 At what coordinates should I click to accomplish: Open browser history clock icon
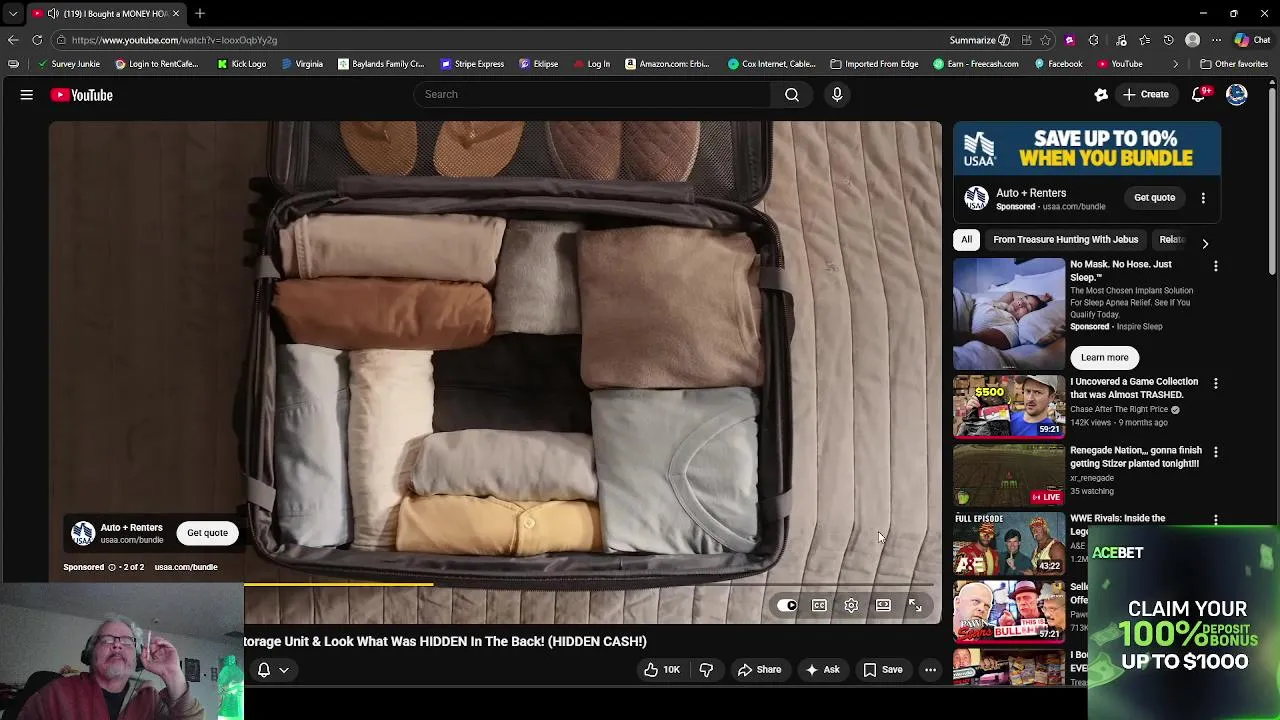pyautogui.click(x=1168, y=40)
